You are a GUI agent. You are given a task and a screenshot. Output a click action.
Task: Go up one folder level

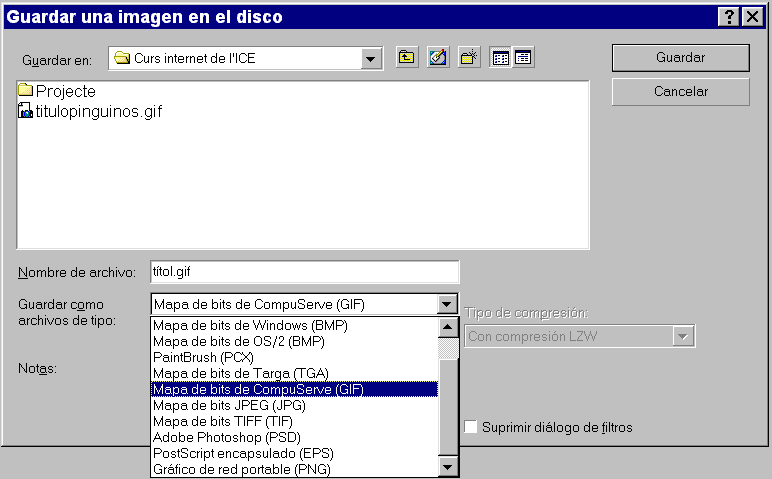click(406, 58)
